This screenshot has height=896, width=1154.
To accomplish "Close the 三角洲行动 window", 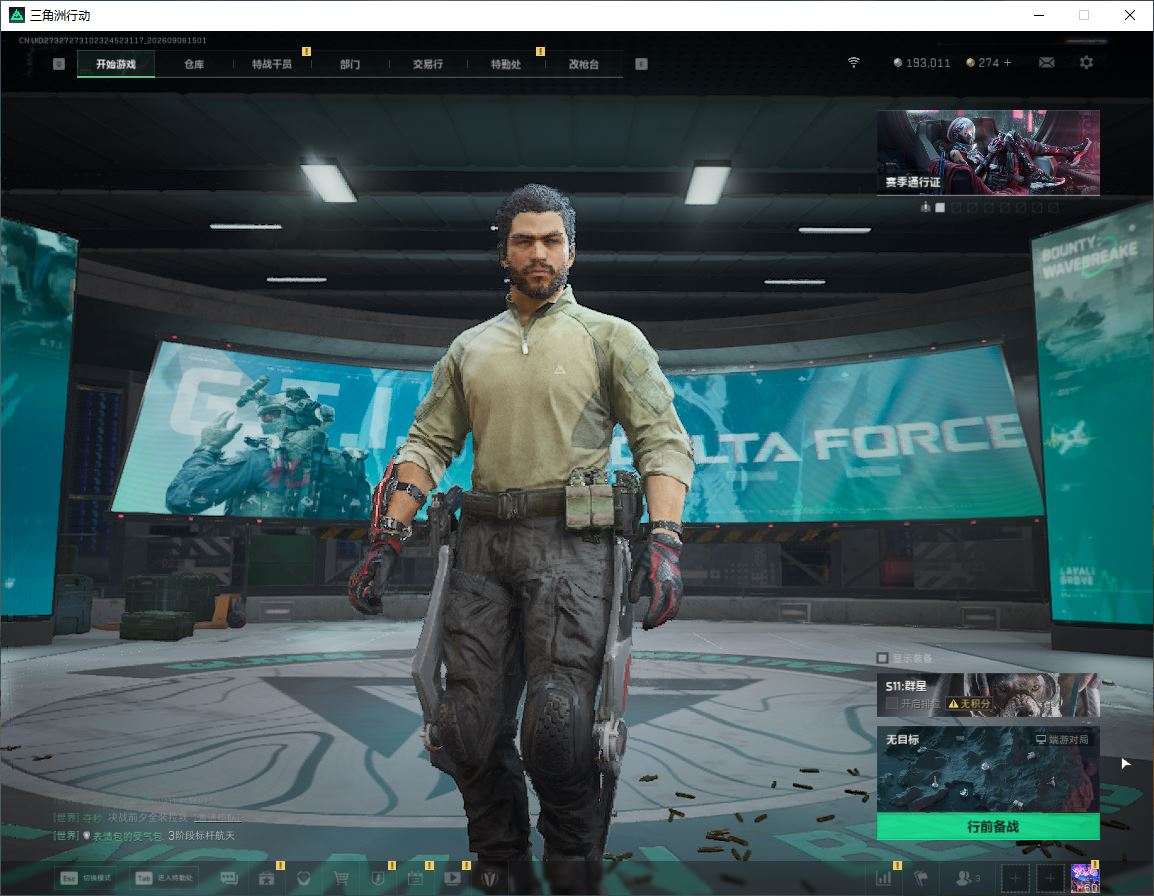I will click(x=1130, y=15).
